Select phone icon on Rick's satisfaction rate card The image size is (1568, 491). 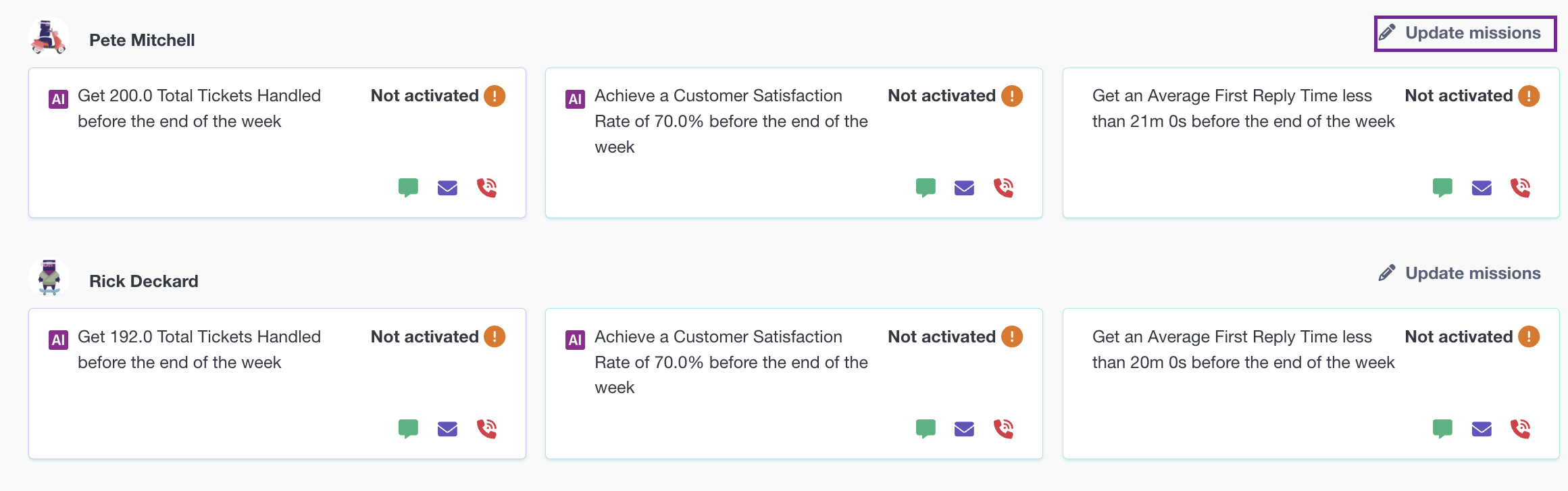tap(1003, 428)
